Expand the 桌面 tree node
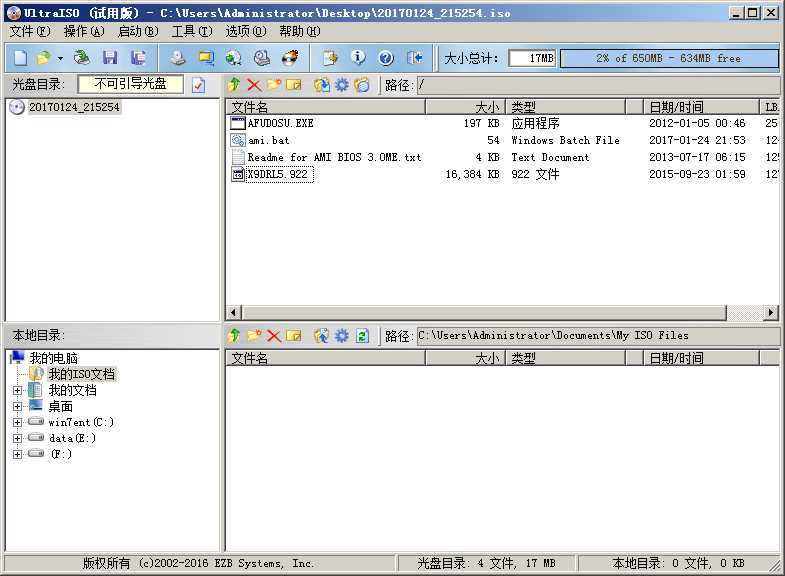Screen dimensions: 785x576 click(x=18, y=406)
